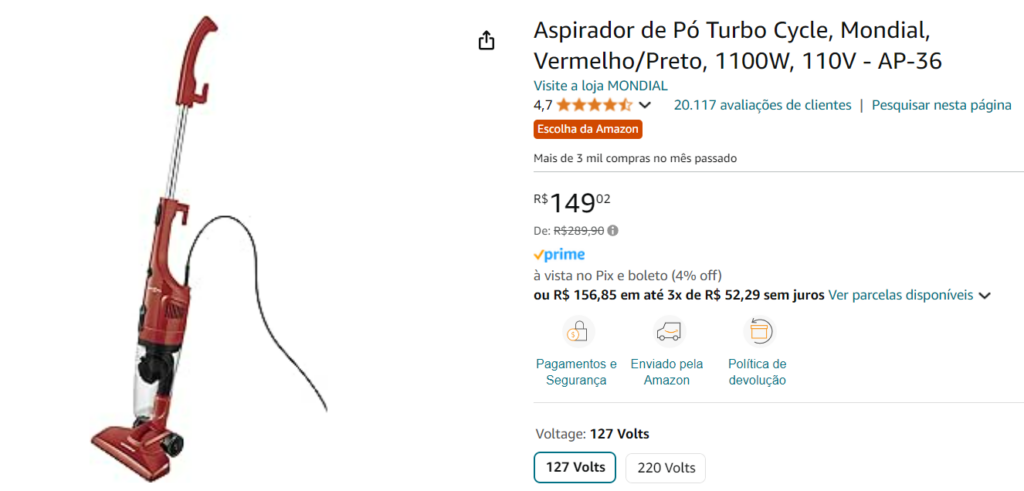
Task: Click Pesquisar nesta página link
Action: [941, 105]
